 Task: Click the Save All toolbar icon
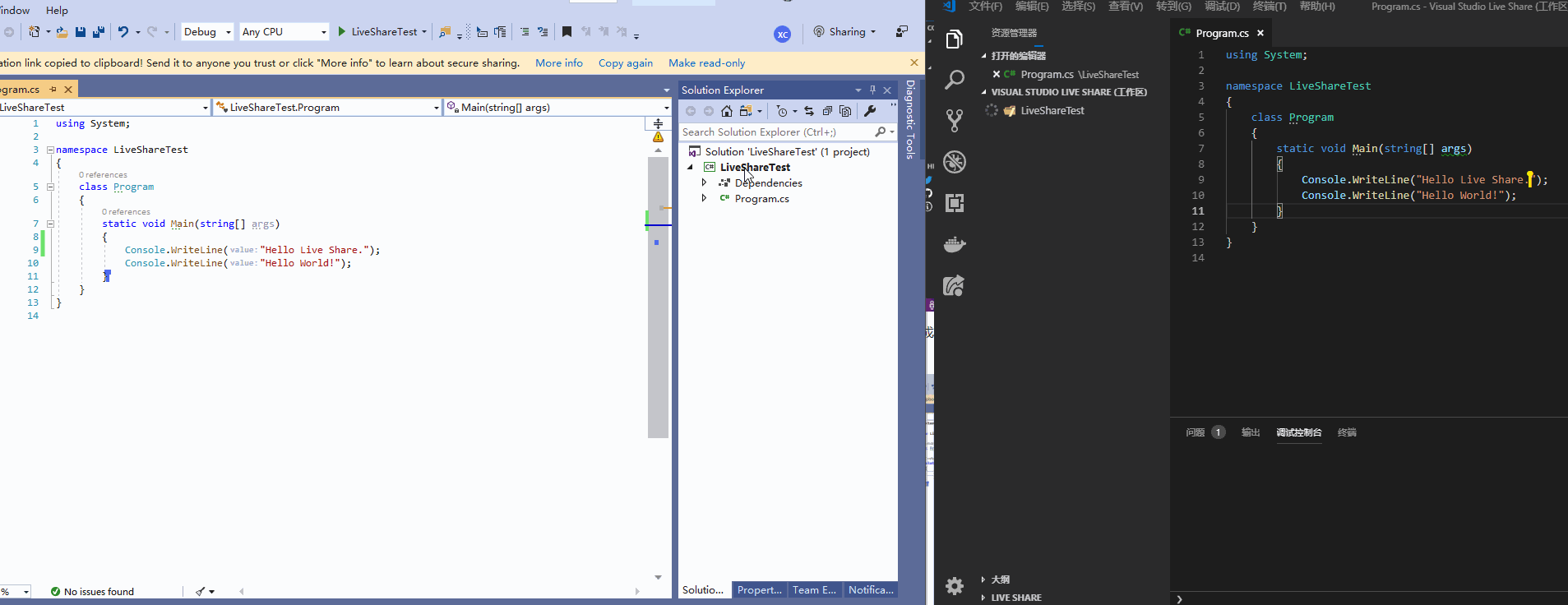coord(99,32)
